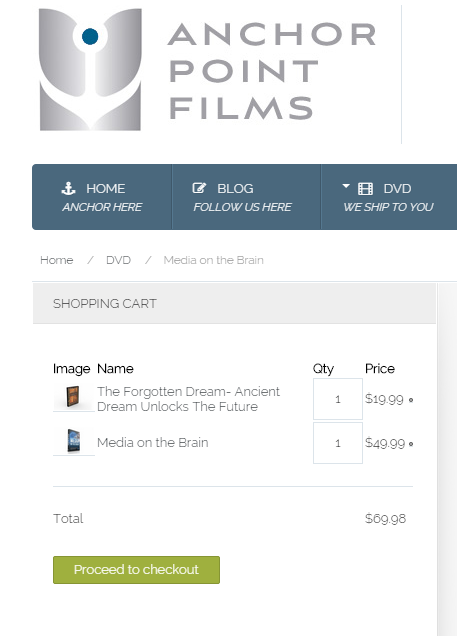
Task: Click the film strip icon beside DVD
Action: click(365, 189)
